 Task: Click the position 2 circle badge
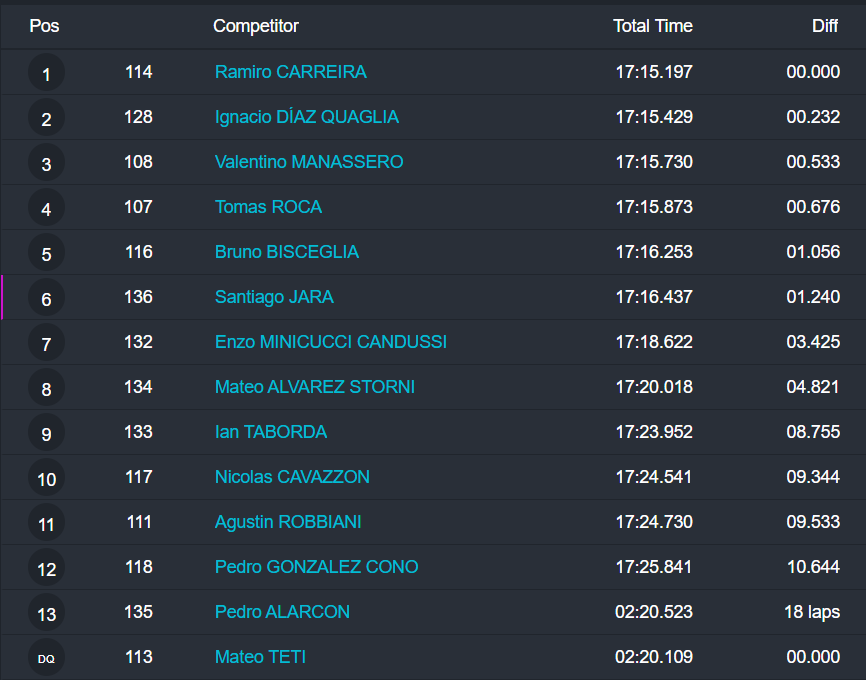[46, 118]
